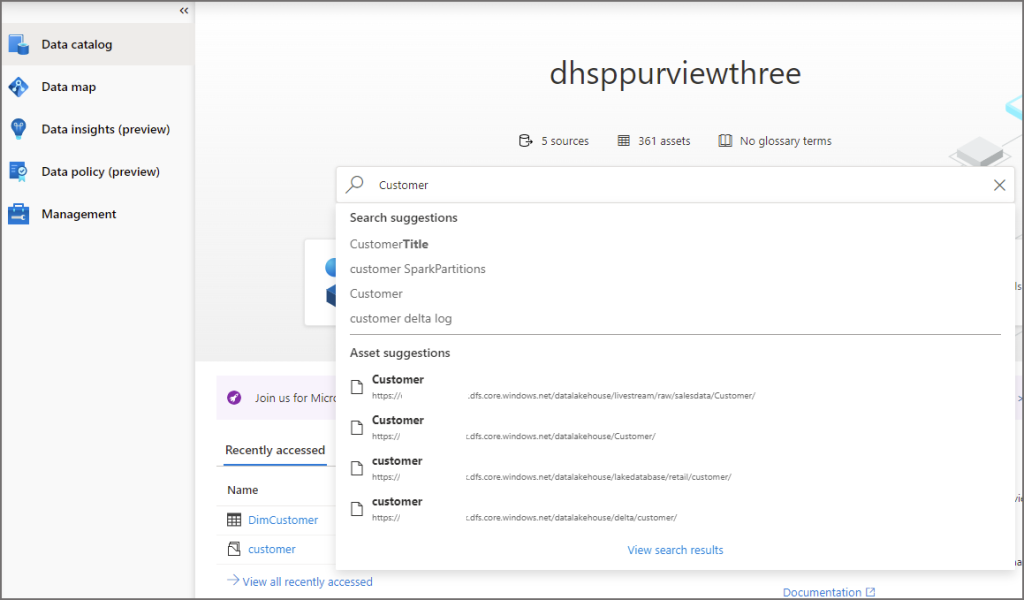Click table icon next to DimCustomer
The width and height of the screenshot is (1024, 600).
(234, 520)
